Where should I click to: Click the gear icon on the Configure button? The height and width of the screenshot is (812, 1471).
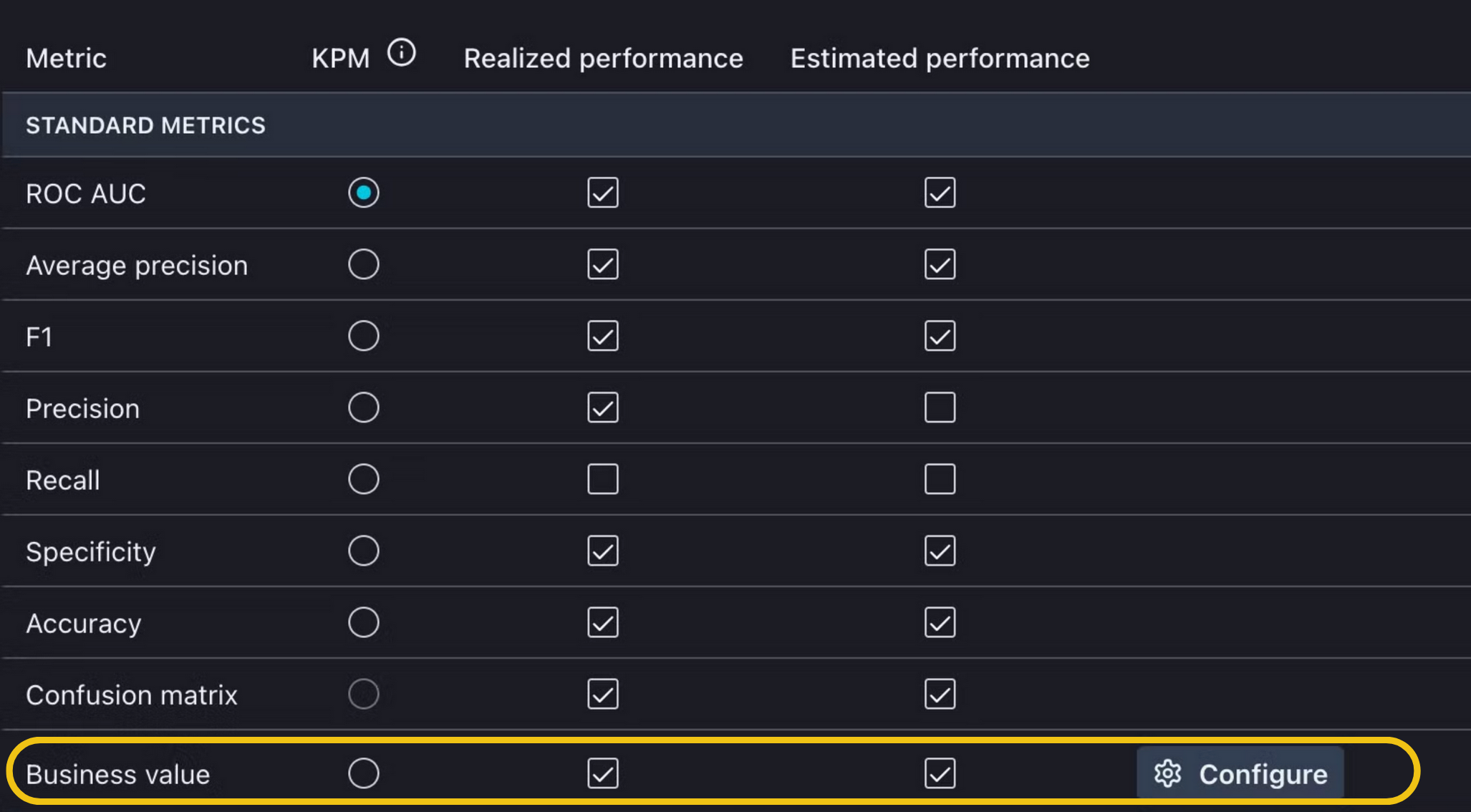(x=1167, y=773)
